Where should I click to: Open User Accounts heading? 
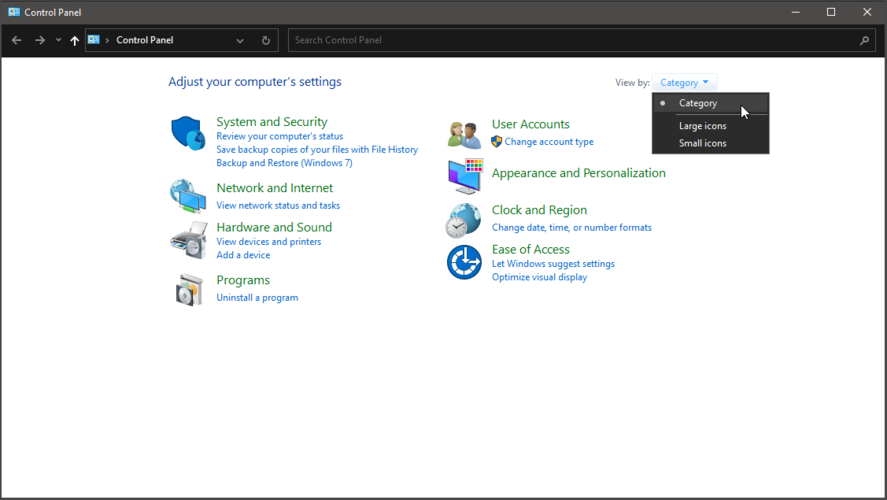pyautogui.click(x=530, y=124)
